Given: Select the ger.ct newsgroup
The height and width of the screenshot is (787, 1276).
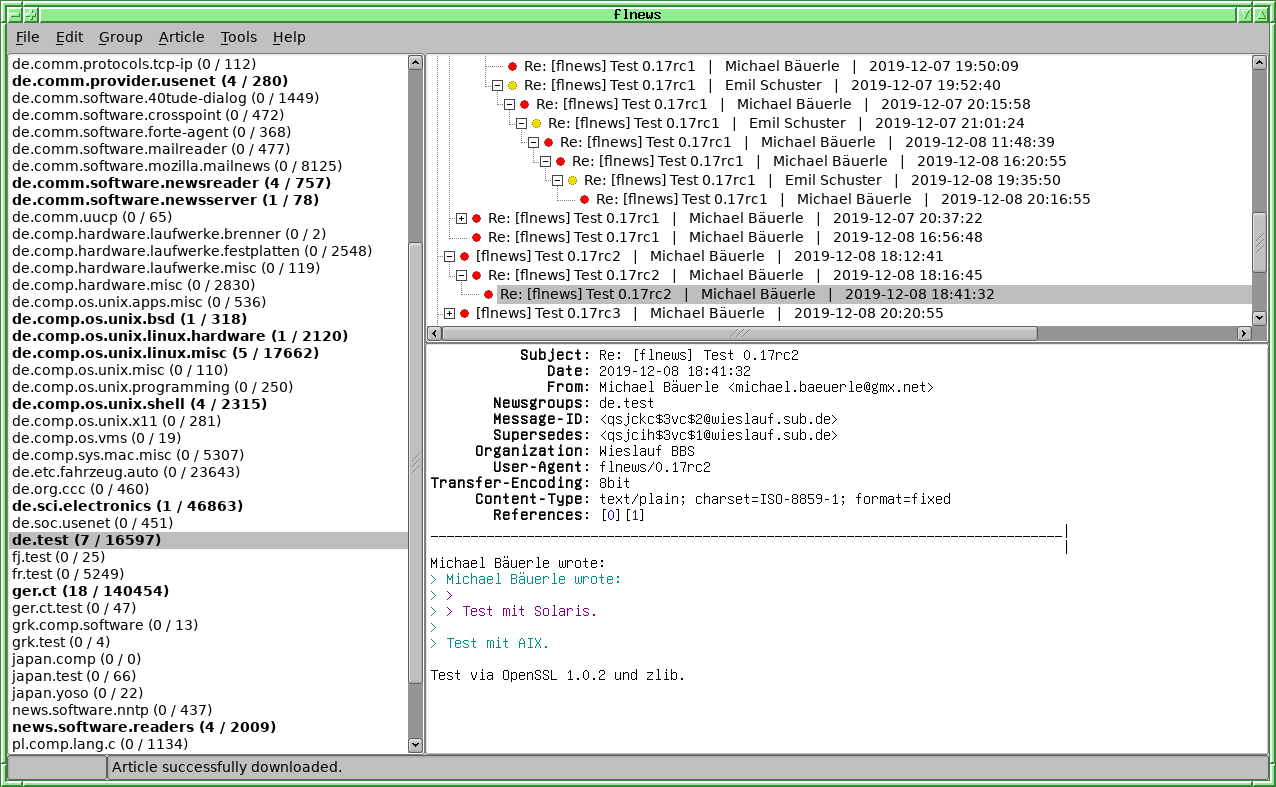Looking at the screenshot, I should pos(90,591).
